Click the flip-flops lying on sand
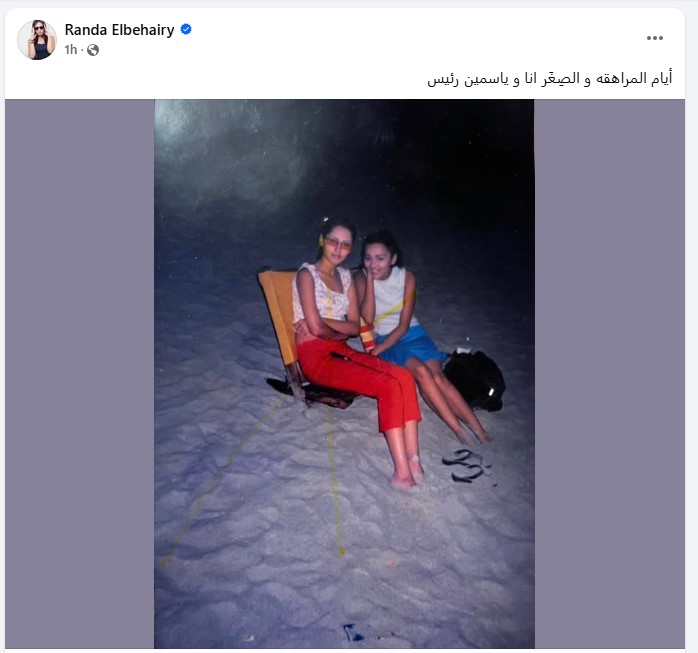The width and height of the screenshot is (698, 653). [x=466, y=466]
